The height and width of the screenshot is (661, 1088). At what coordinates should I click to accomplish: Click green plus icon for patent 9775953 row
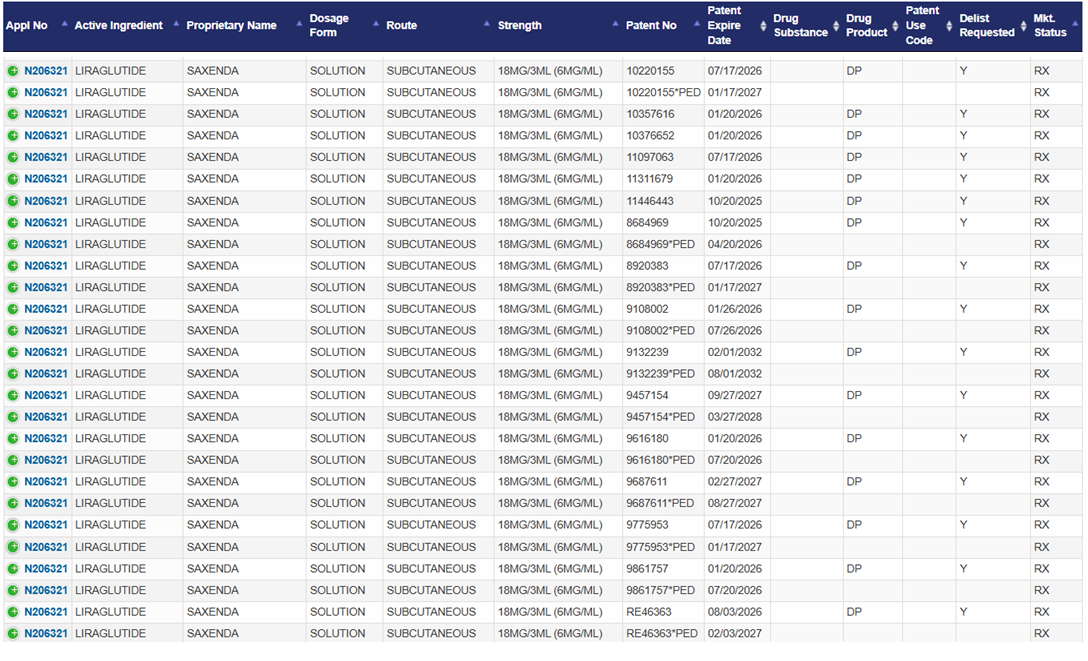(x=13, y=525)
